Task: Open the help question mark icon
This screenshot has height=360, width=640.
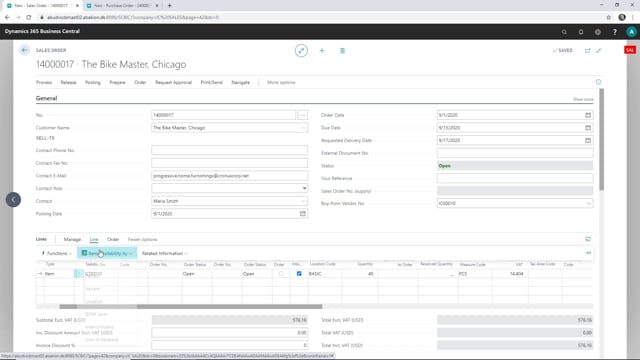Action: 615,32
